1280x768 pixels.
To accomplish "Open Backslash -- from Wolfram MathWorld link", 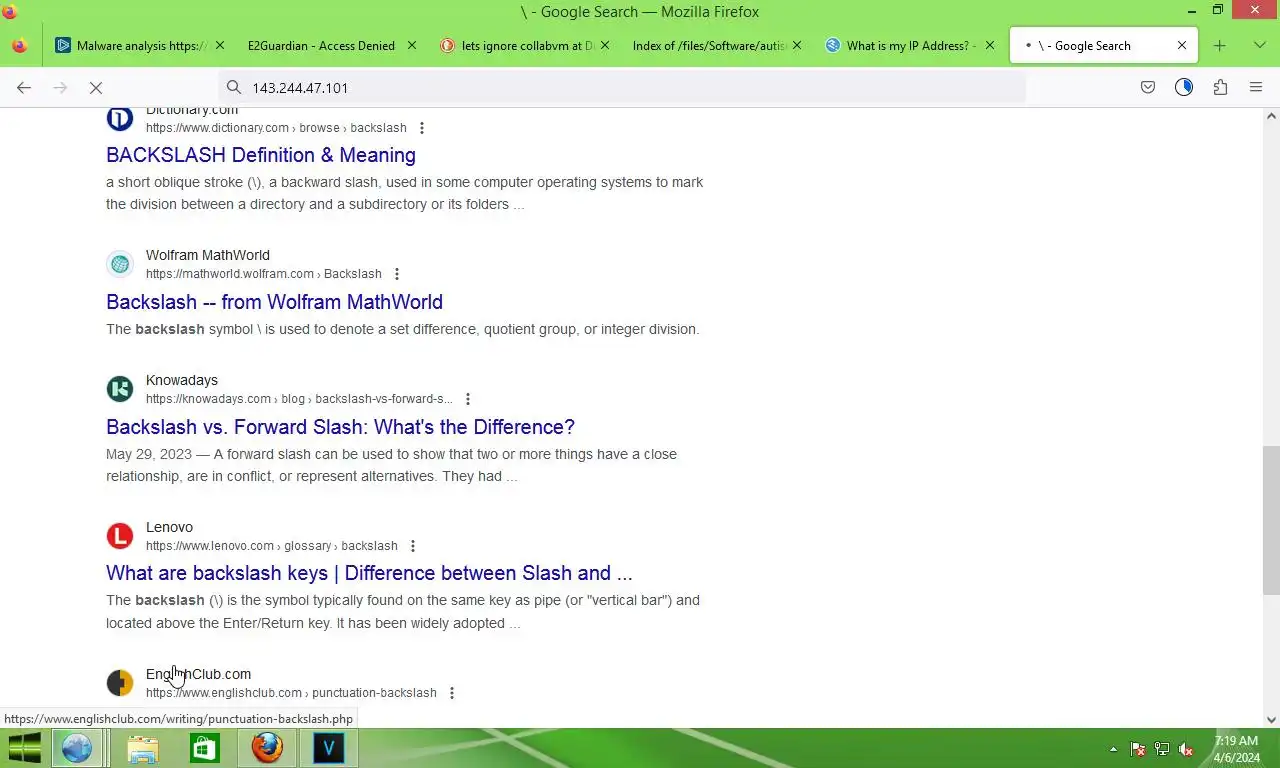I will point(274,302).
